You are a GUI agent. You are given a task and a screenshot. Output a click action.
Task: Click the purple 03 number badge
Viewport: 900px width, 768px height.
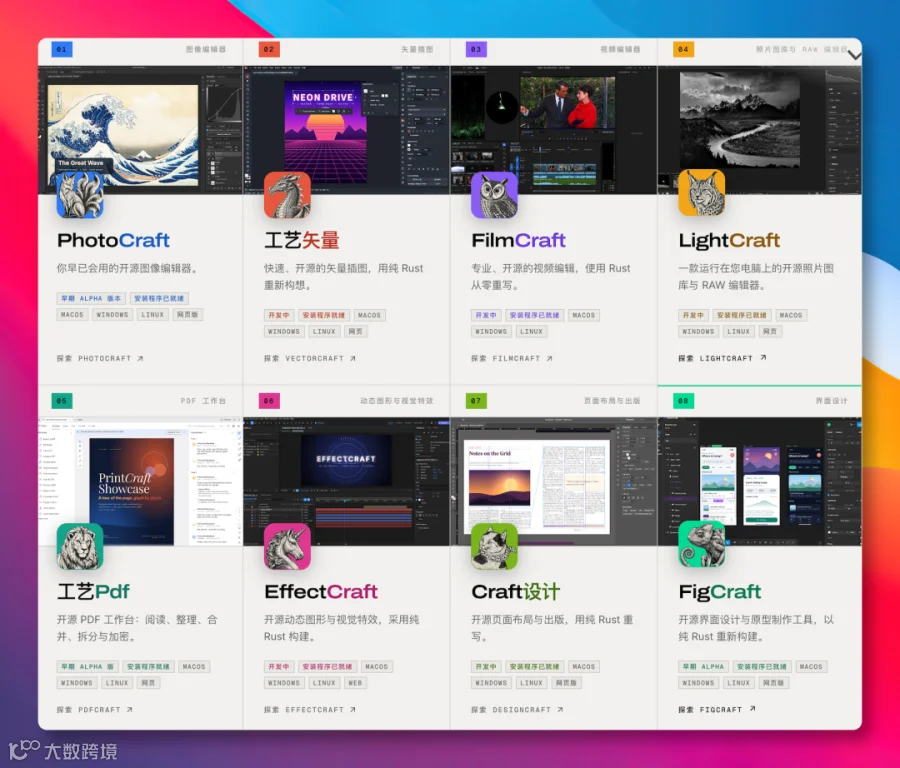point(476,49)
